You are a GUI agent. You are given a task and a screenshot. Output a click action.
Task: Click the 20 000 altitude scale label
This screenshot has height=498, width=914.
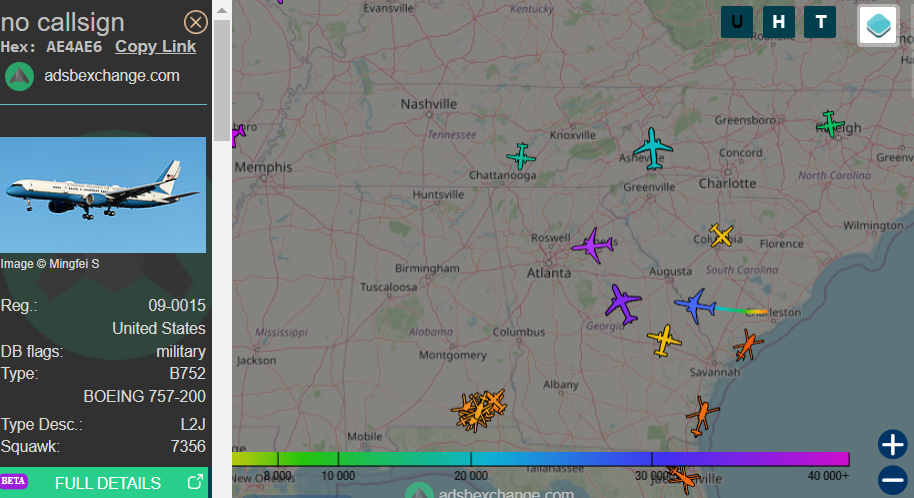click(x=471, y=476)
